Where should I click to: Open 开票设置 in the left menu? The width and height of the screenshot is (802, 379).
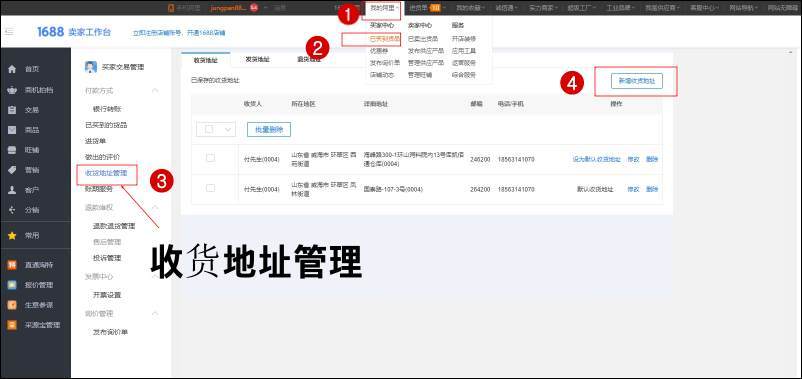tap(107, 295)
